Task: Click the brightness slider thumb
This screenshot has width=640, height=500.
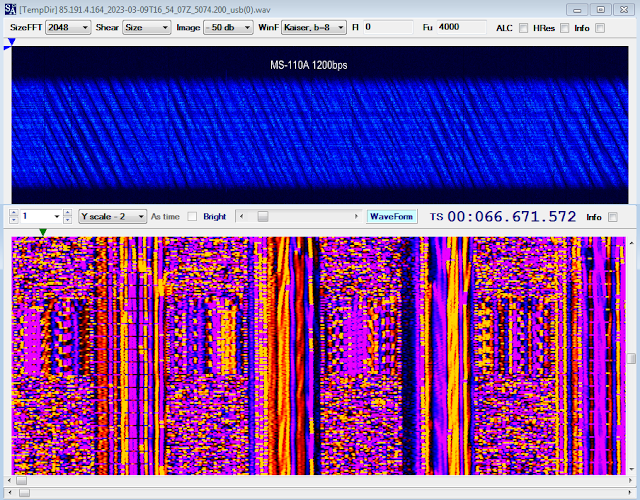Action: click(x=263, y=216)
